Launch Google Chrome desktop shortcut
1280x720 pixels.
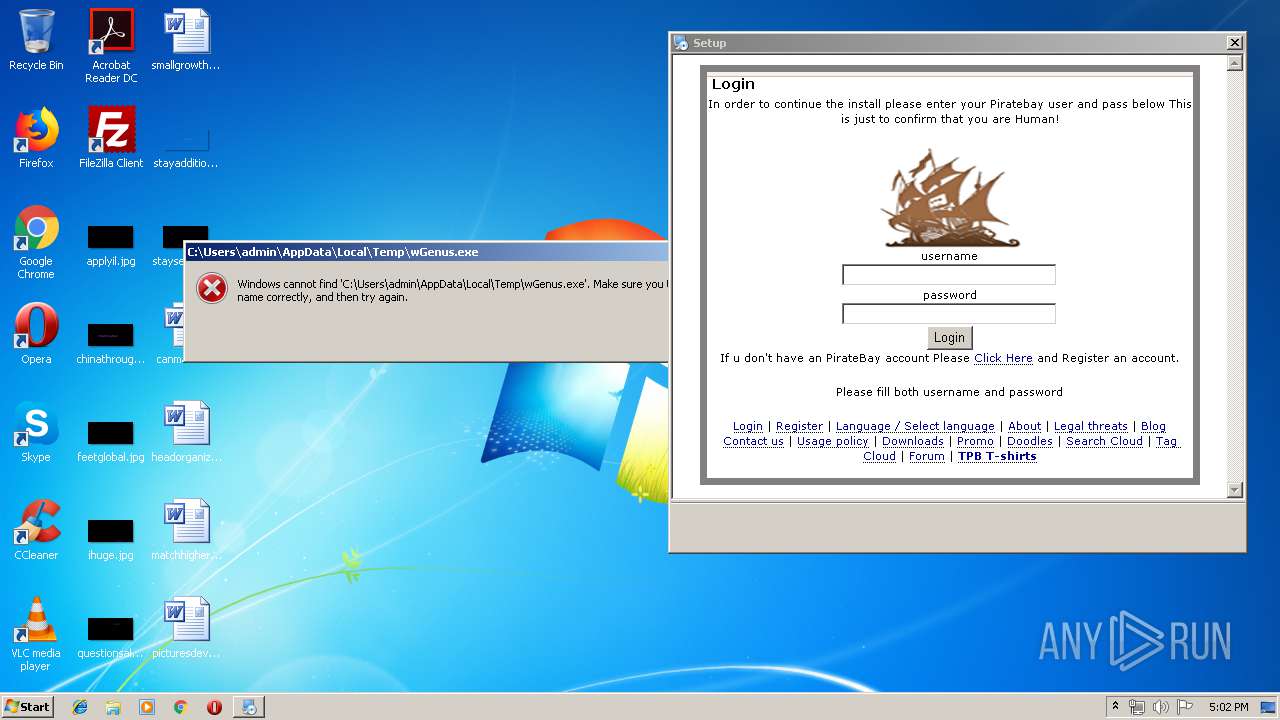pyautogui.click(x=36, y=242)
